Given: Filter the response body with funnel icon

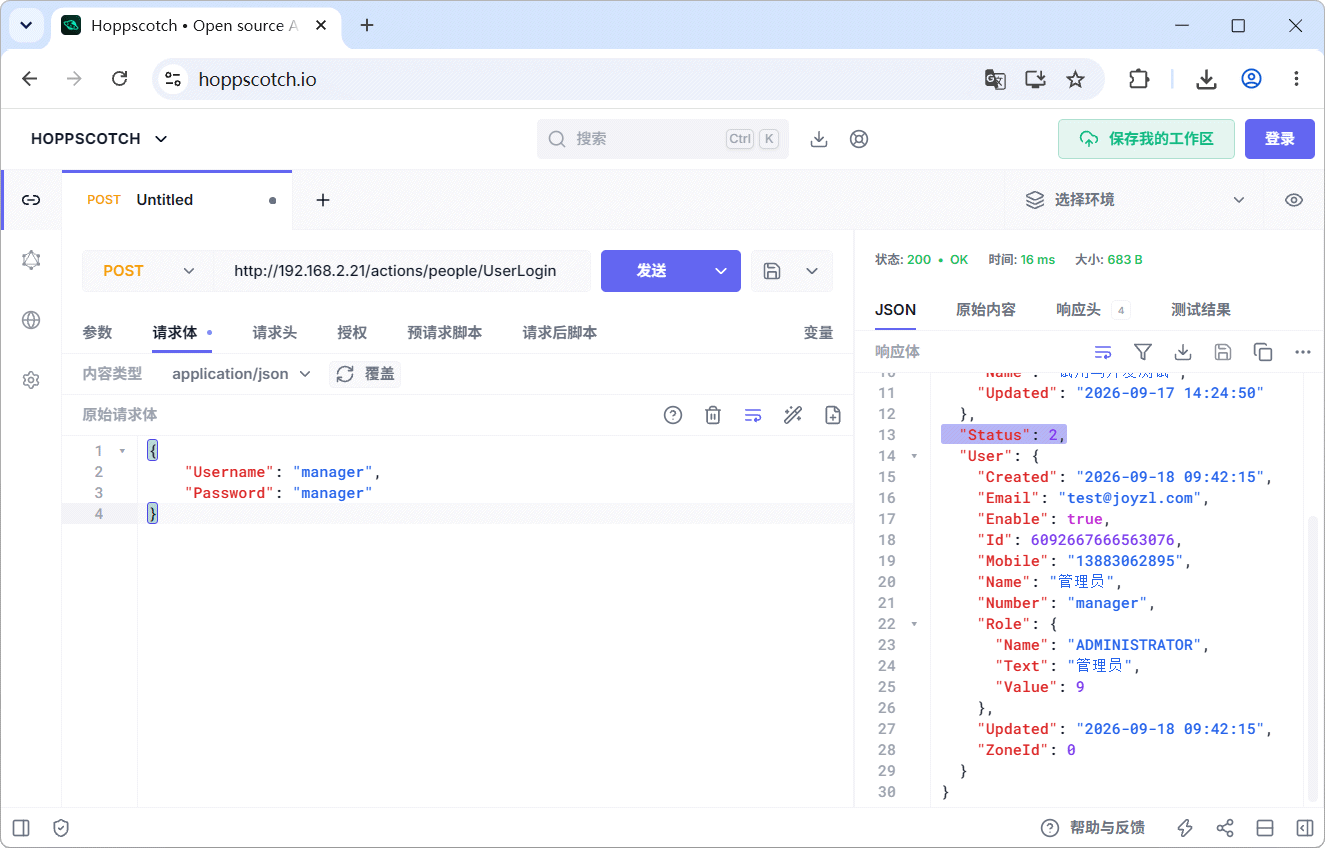Looking at the screenshot, I should (1143, 352).
